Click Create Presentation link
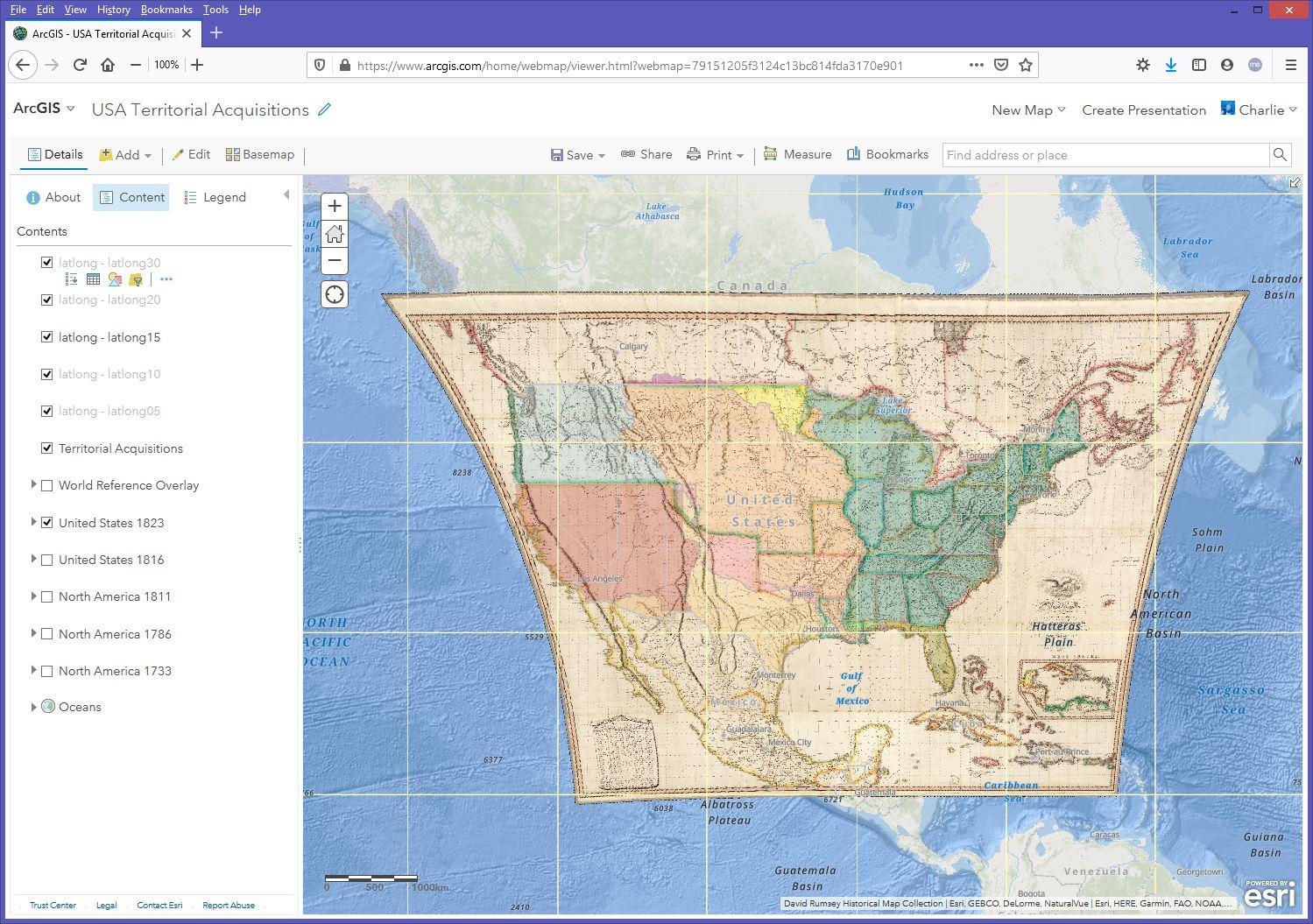This screenshot has width=1313, height=924. [1143, 110]
